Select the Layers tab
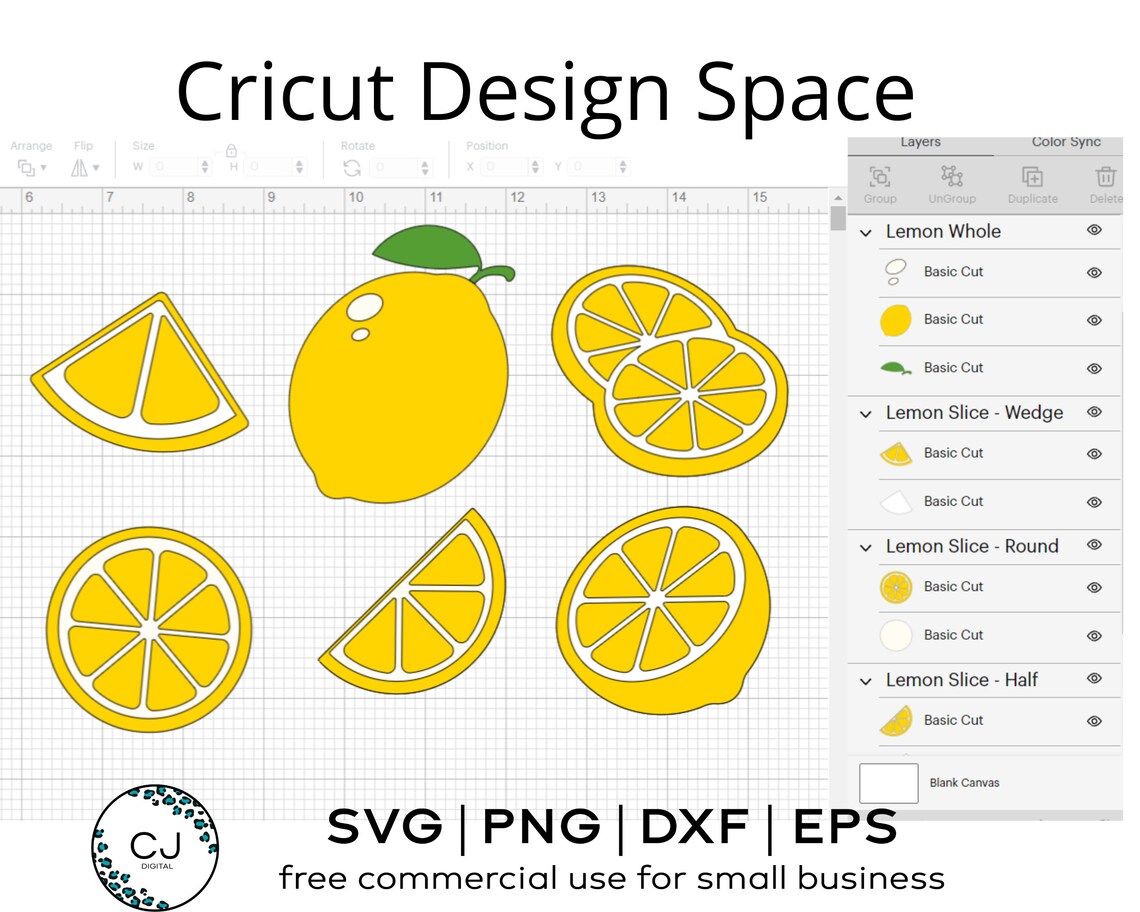The height and width of the screenshot is (912, 1140). coord(920,142)
